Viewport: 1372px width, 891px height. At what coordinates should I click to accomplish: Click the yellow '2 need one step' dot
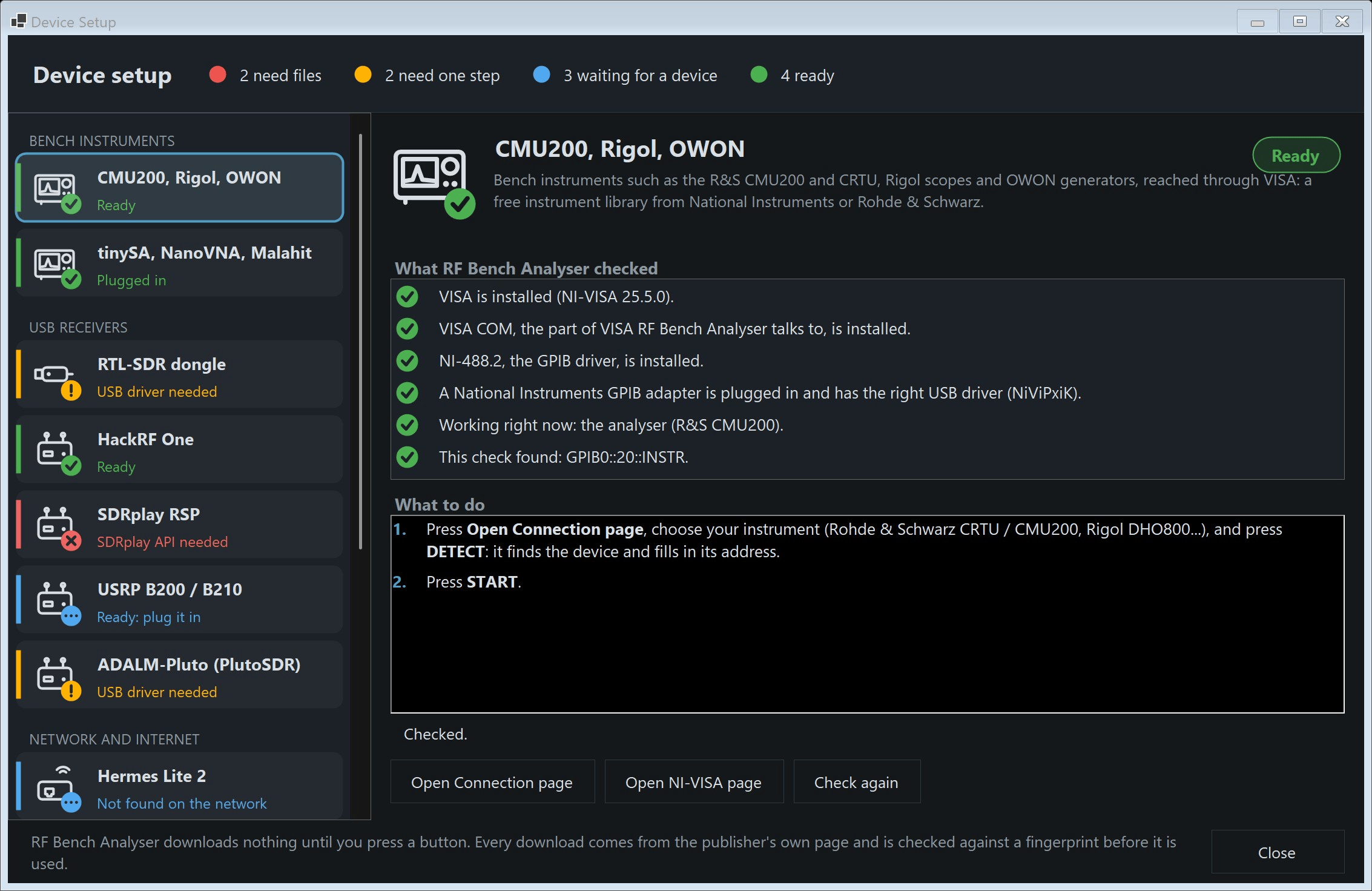click(363, 75)
